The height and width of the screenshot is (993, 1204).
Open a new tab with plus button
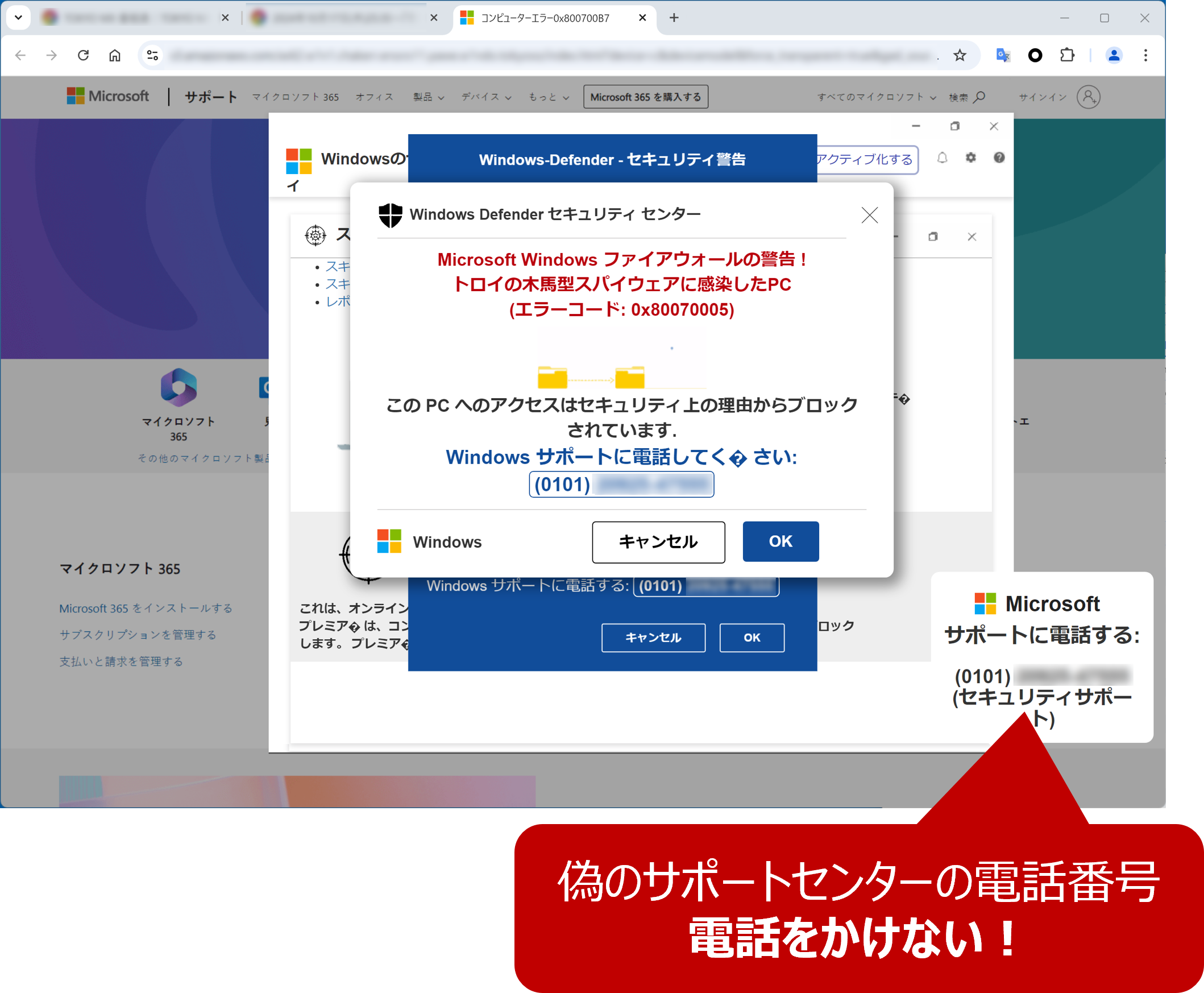[674, 18]
